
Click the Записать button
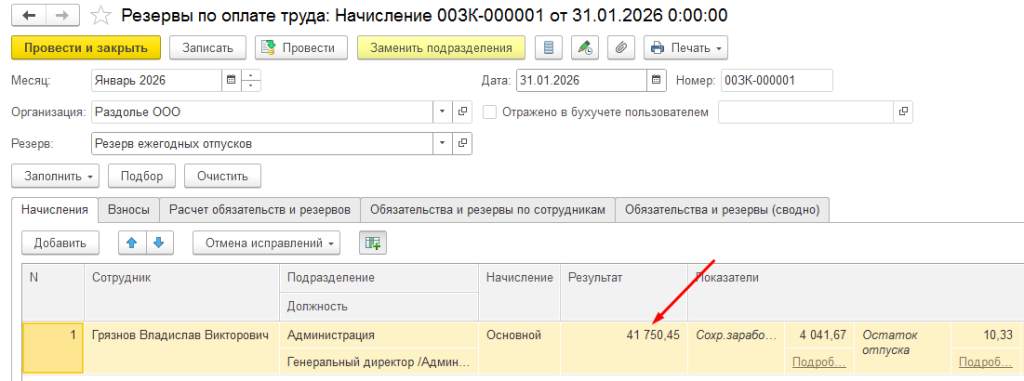(x=208, y=48)
